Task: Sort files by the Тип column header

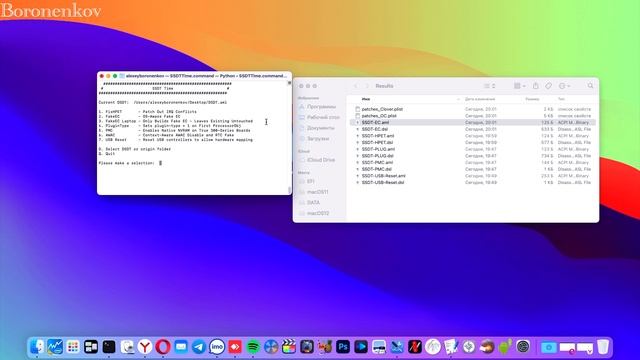Action: (561, 99)
